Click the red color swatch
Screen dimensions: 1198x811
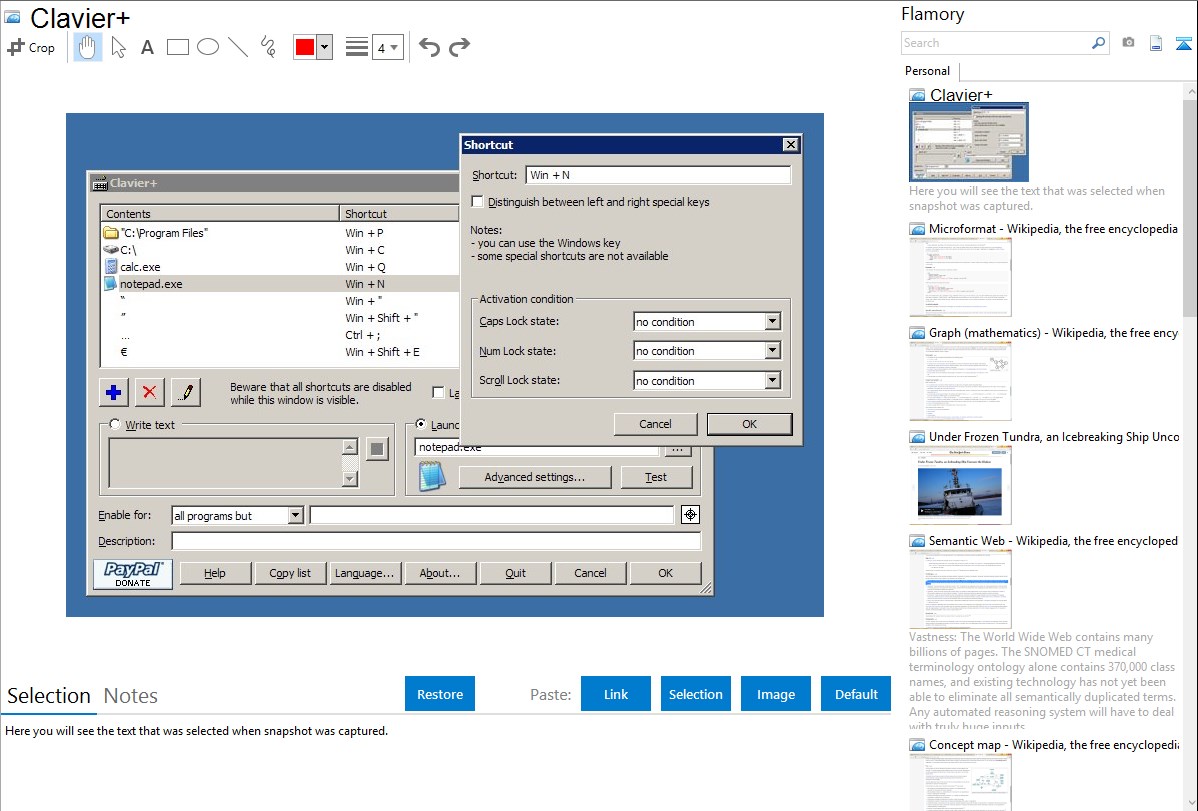[x=305, y=47]
